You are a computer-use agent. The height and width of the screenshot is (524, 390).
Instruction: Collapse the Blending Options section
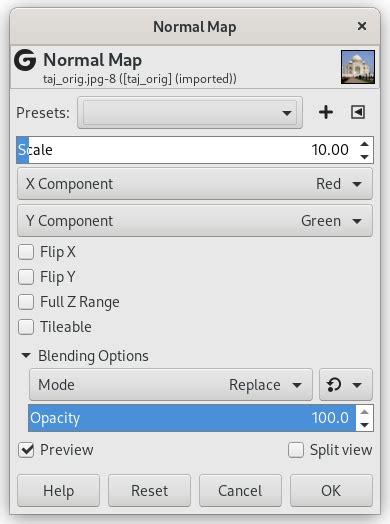[26, 356]
